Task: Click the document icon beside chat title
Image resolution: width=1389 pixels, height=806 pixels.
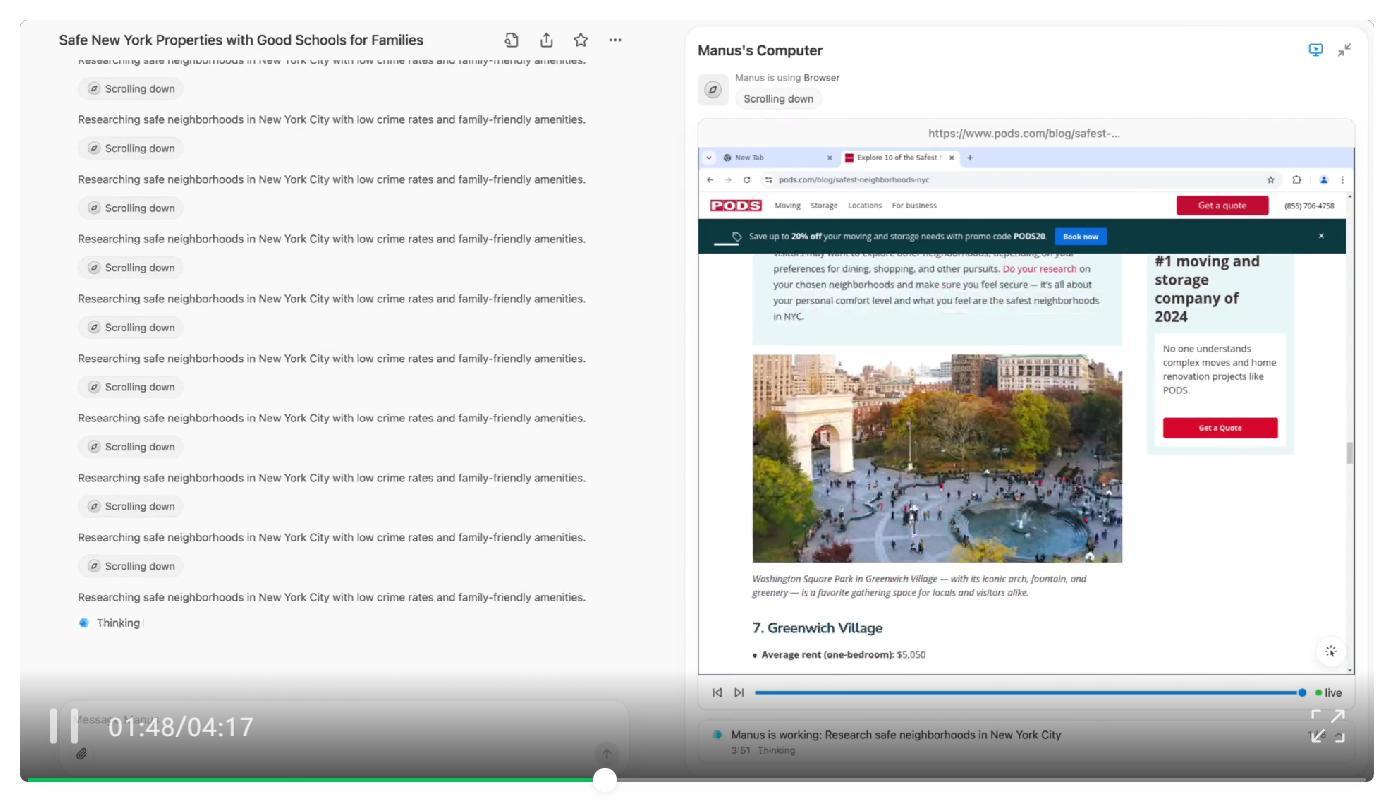Action: click(x=512, y=40)
